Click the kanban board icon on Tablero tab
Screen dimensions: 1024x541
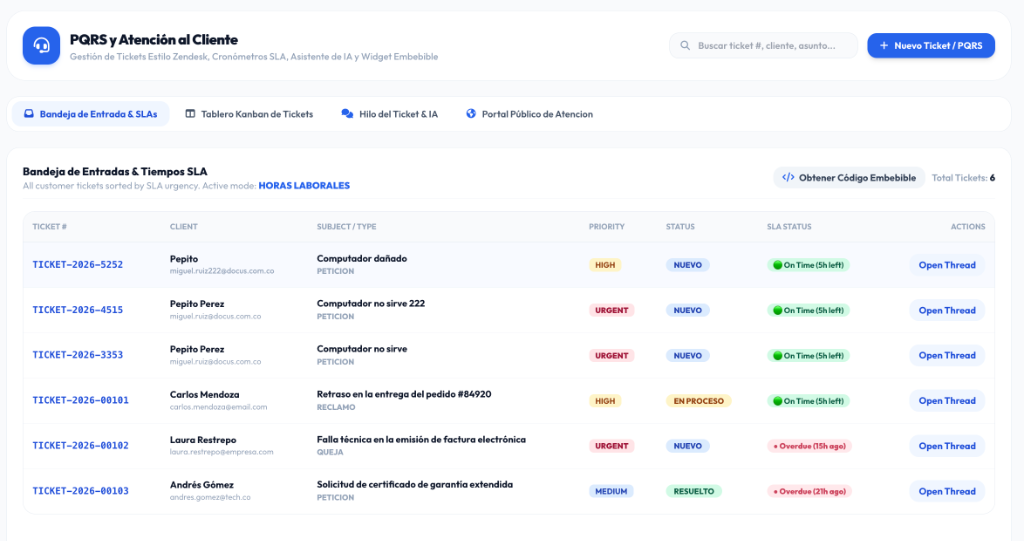click(190, 114)
